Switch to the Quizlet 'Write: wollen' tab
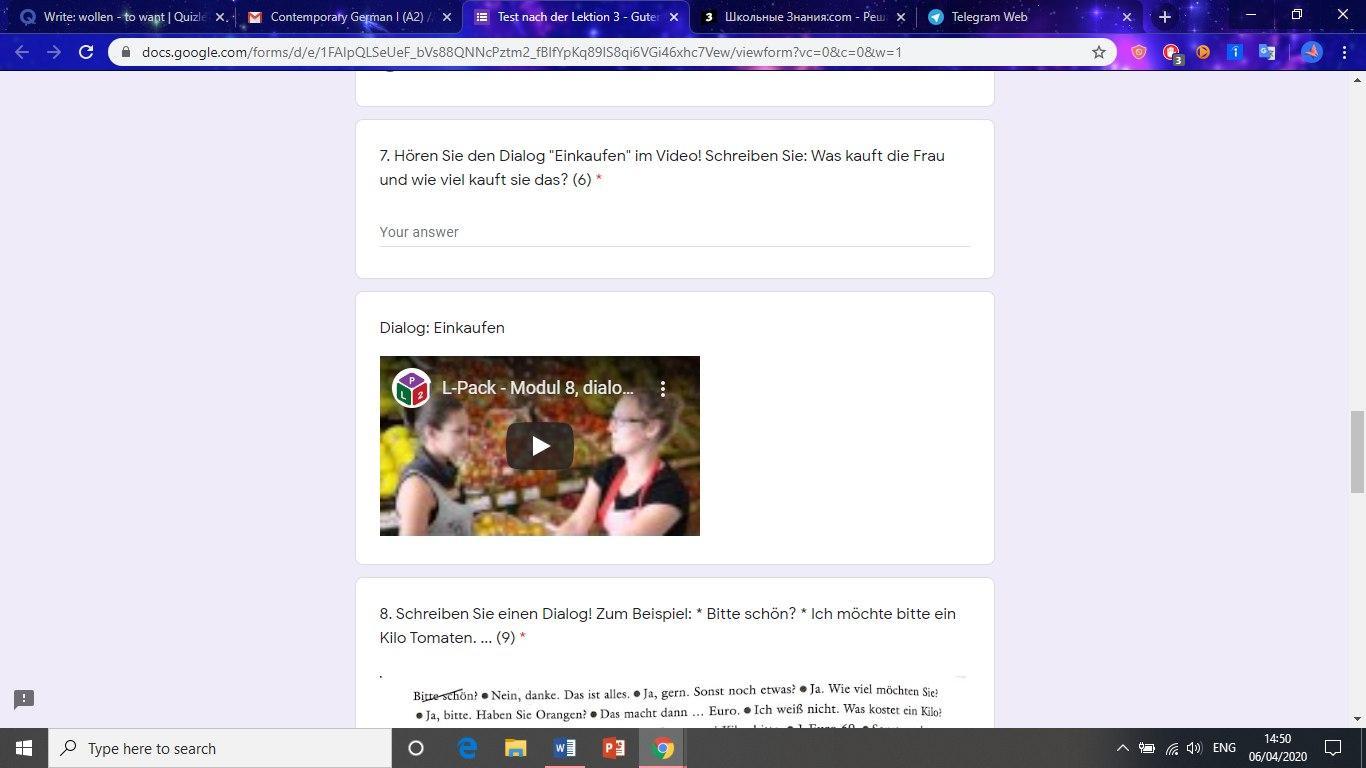The image size is (1366, 768). (123, 17)
